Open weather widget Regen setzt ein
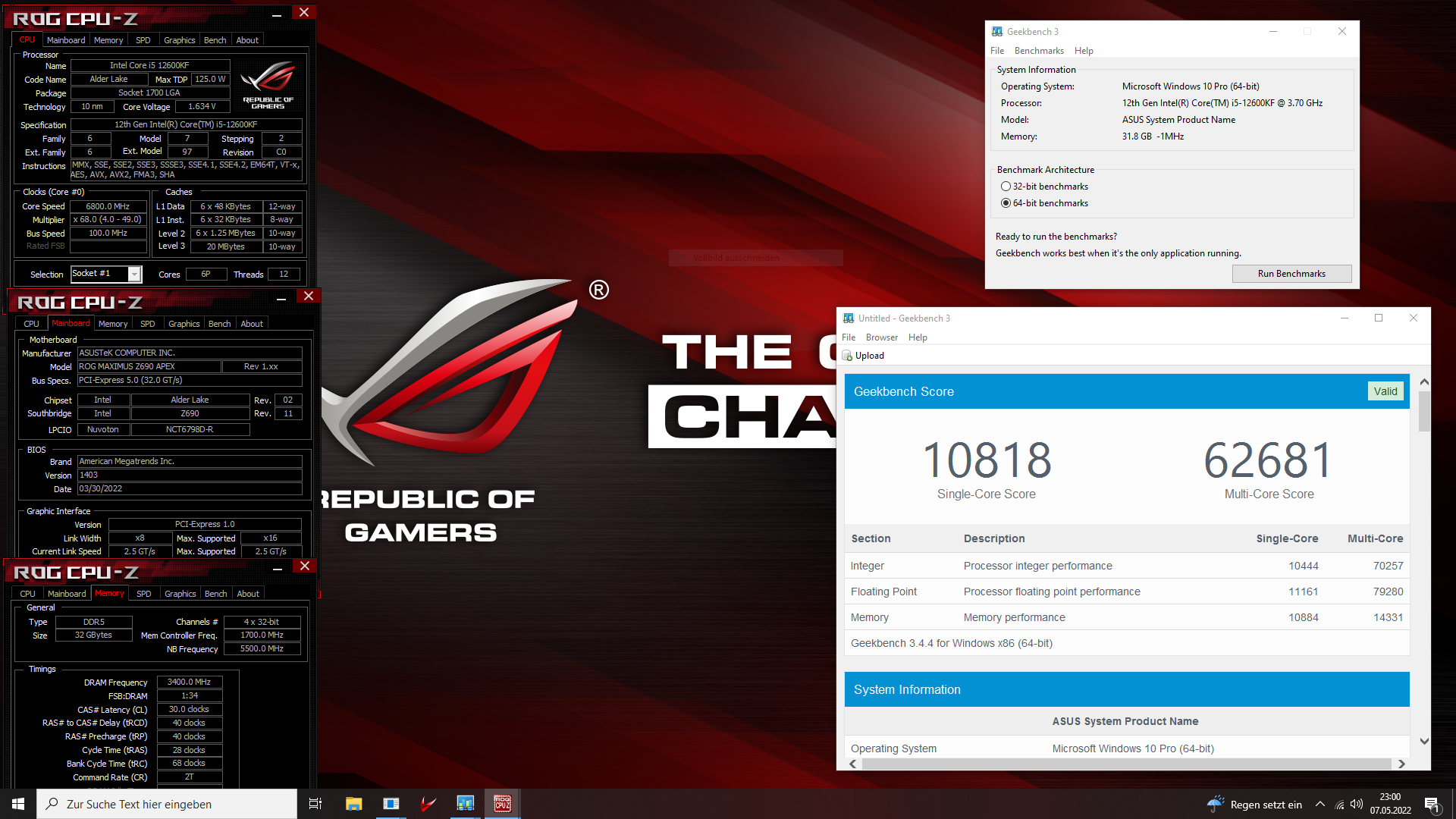Screen dimensions: 1456x819 pos(1254,805)
